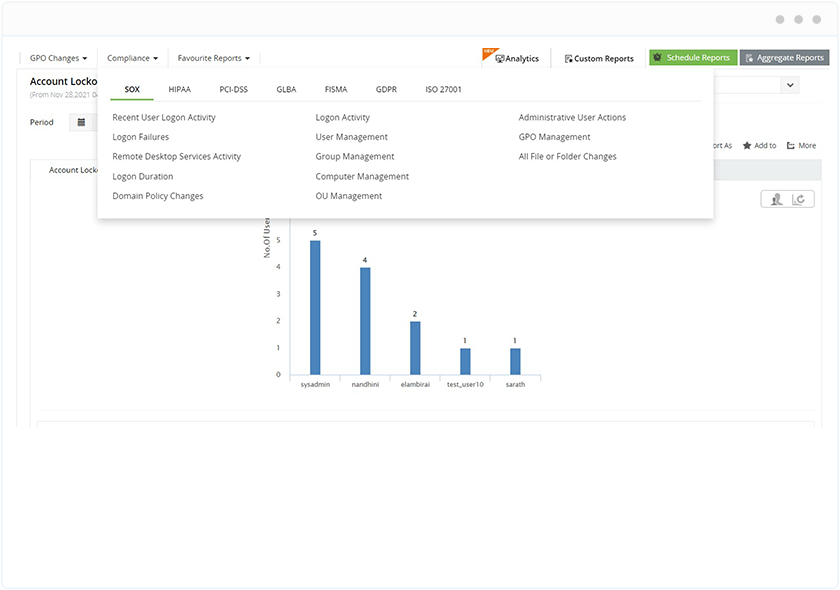Click the Period calendar icon
Image resolution: width=840 pixels, height=590 pixels.
81,122
